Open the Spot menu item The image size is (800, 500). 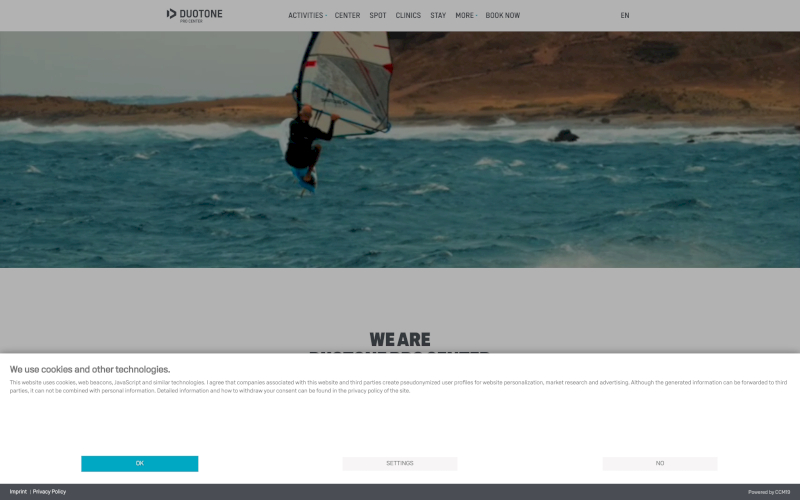point(378,15)
